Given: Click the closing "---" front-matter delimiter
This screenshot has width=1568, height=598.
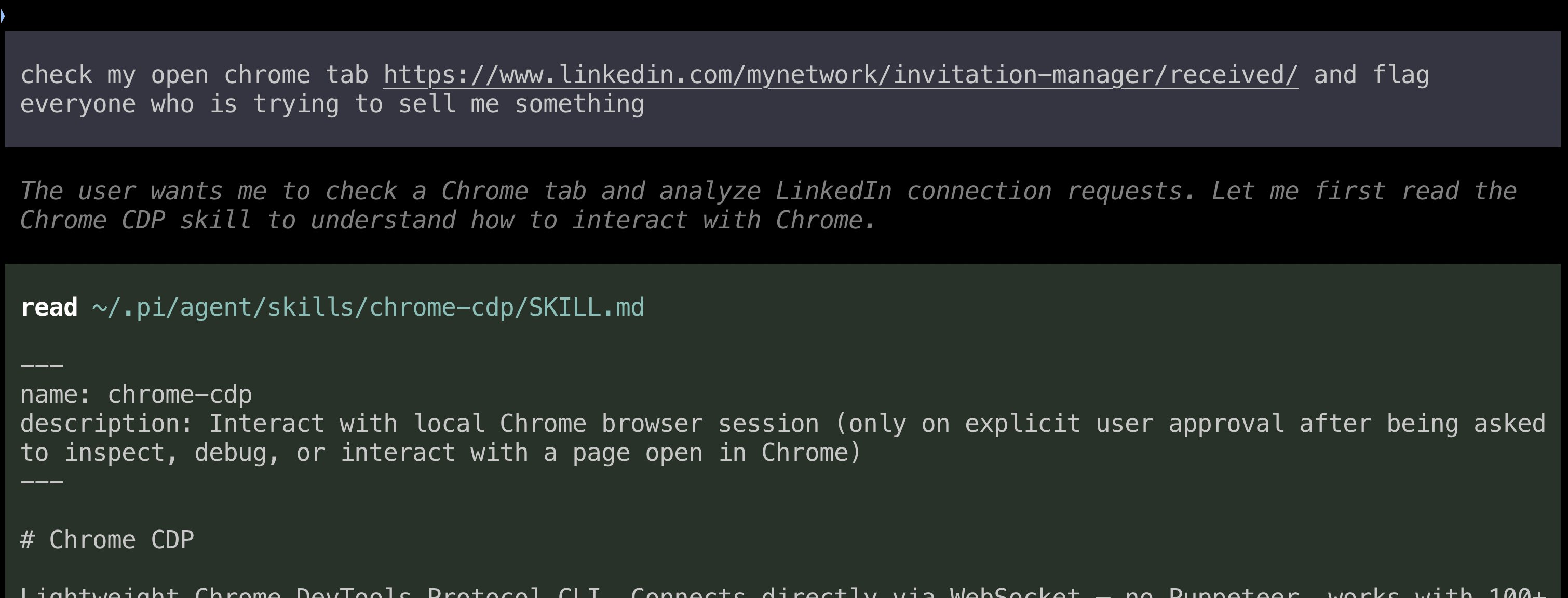Looking at the screenshot, I should click(x=42, y=482).
